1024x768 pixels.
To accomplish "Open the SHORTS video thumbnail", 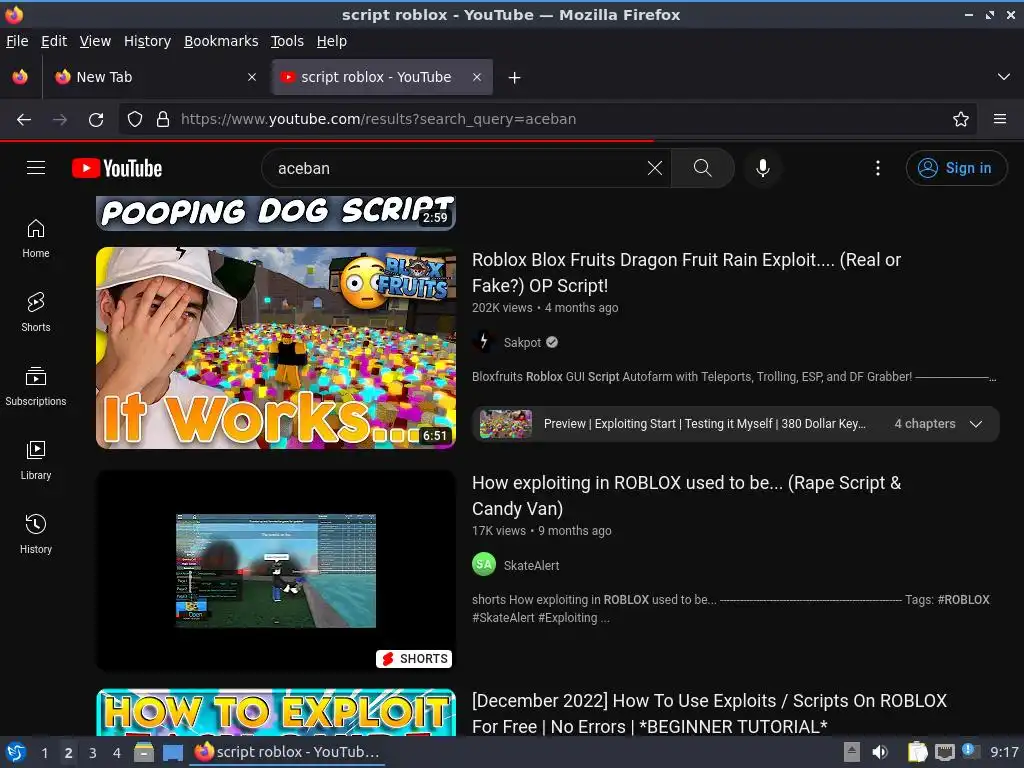I will click(x=276, y=570).
